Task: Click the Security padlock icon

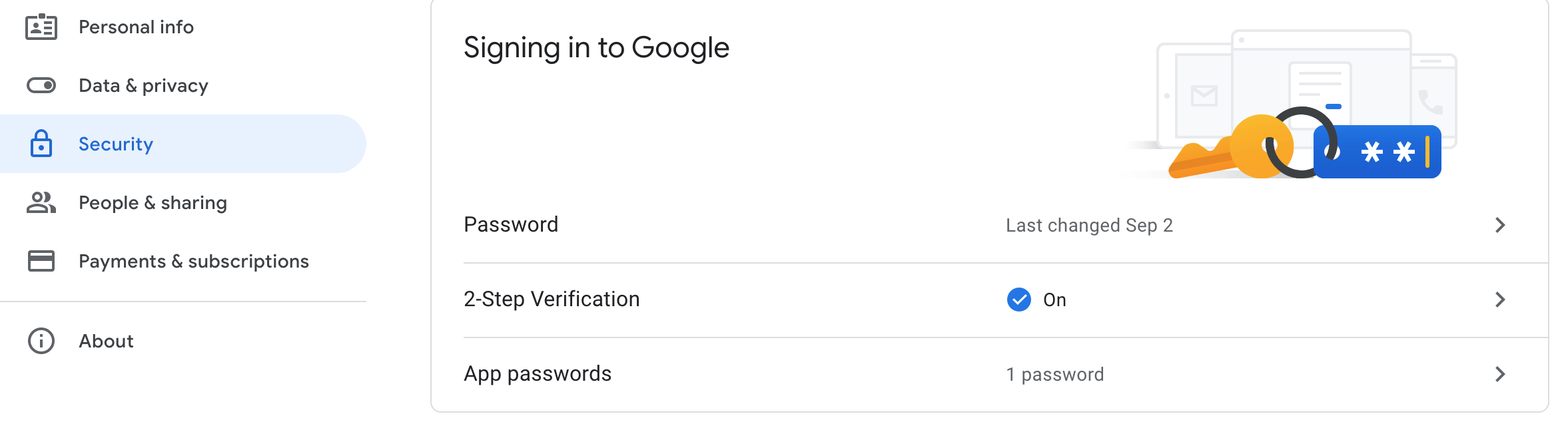Action: pos(41,144)
